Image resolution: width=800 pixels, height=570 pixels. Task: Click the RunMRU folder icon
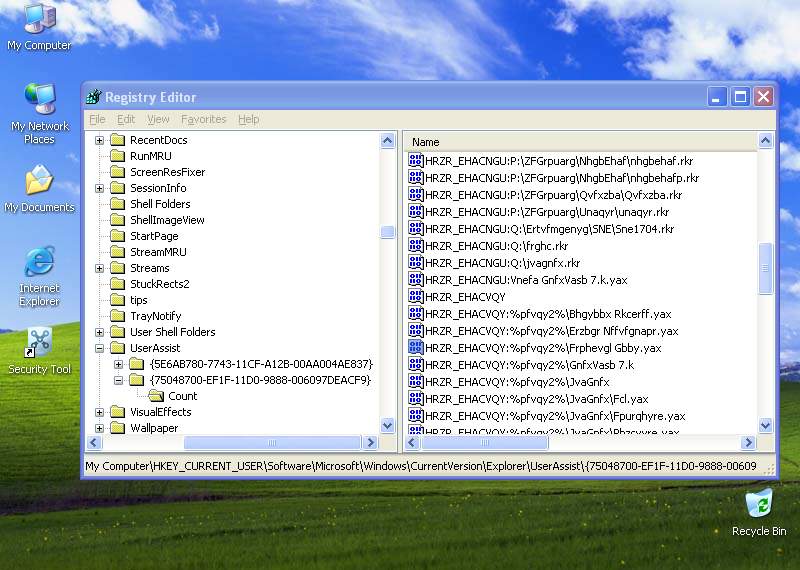(118, 156)
